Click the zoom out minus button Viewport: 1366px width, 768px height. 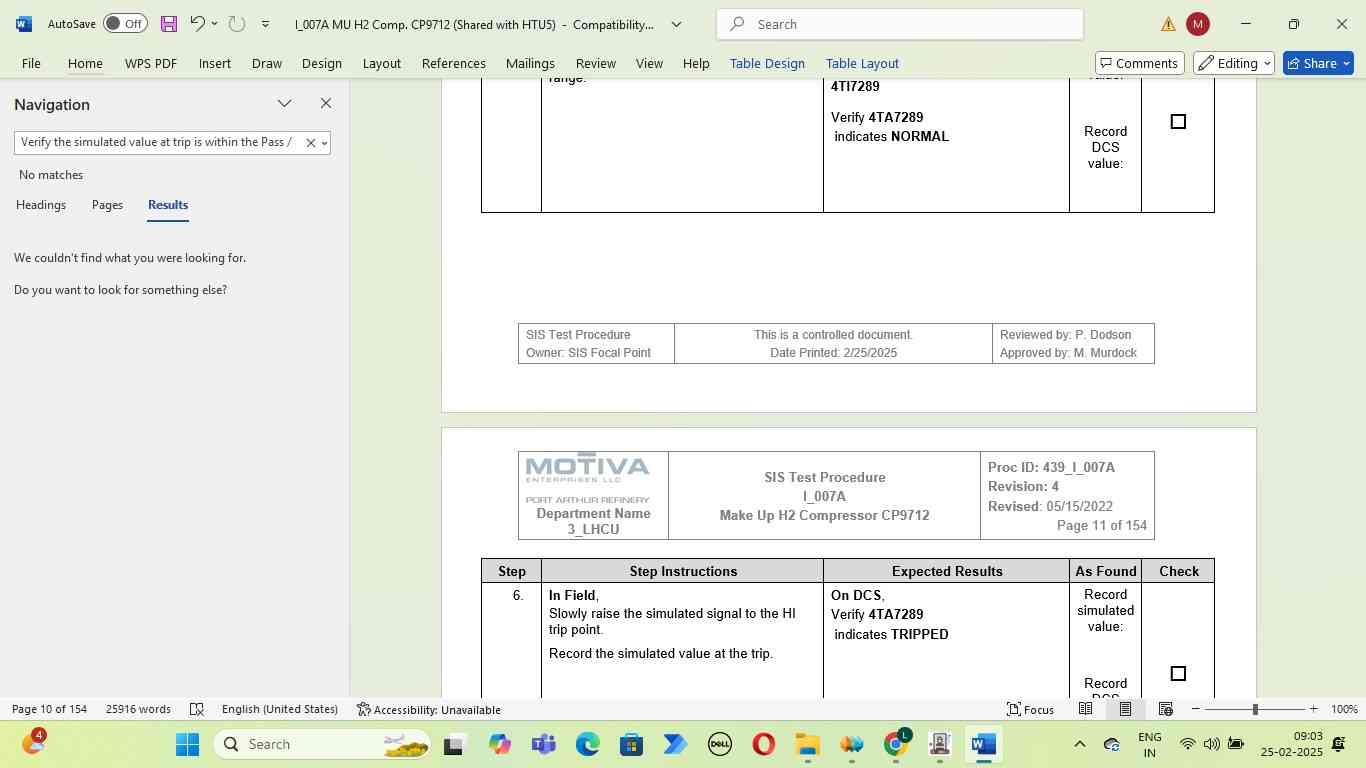[1196, 709]
